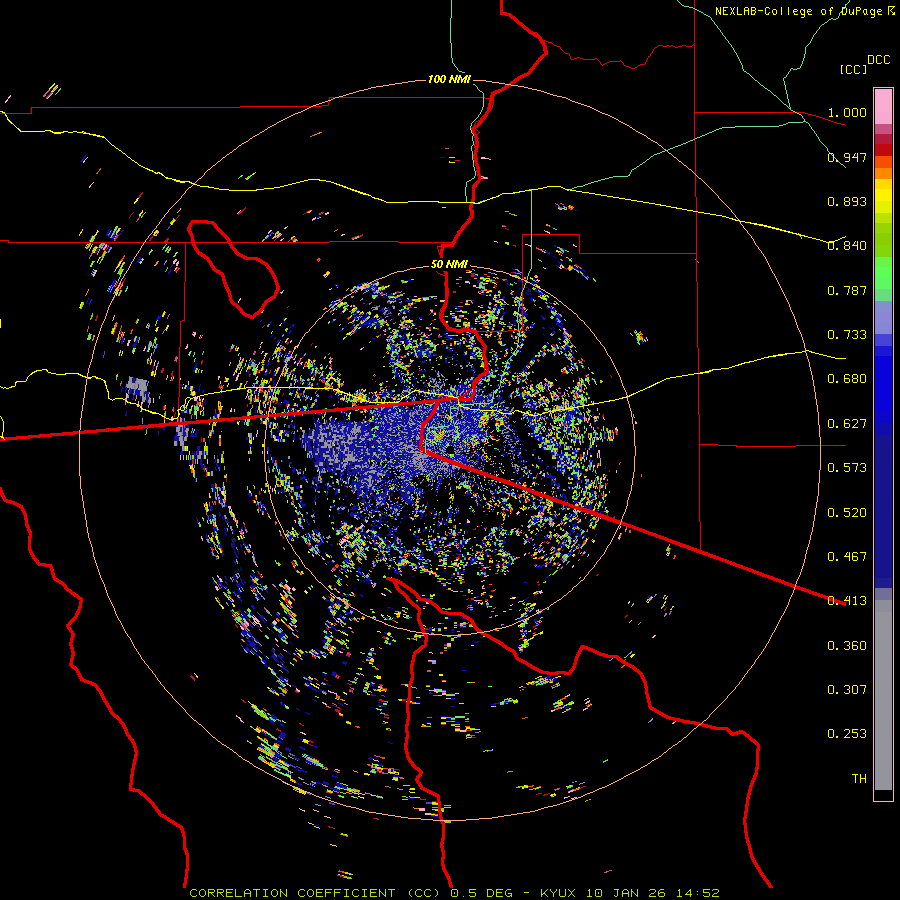Click the DCC label above color scale
Image resolution: width=900 pixels, height=900 pixels.
[x=878, y=60]
